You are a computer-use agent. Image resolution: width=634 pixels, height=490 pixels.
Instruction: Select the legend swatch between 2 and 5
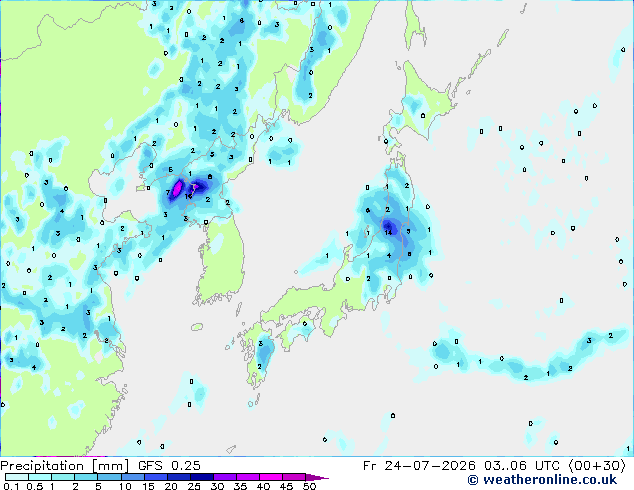click(86, 477)
